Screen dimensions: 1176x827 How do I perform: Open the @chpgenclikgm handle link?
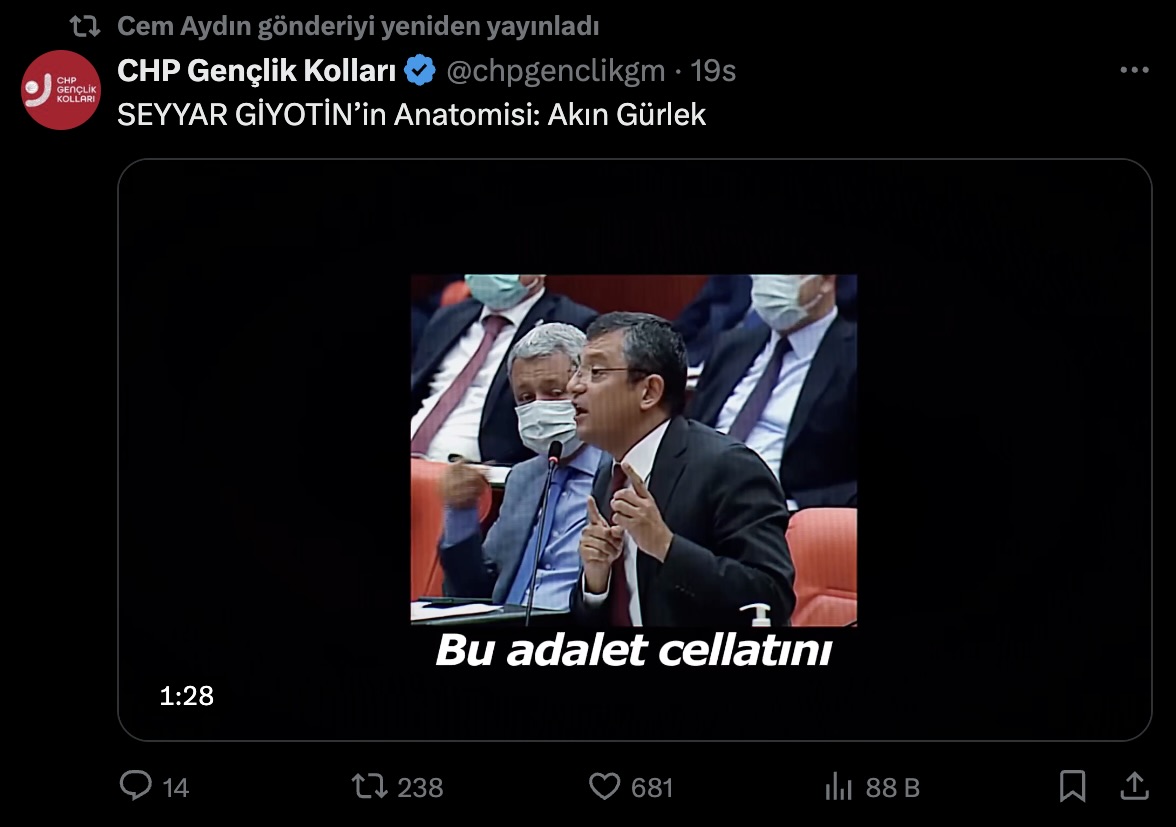556,70
